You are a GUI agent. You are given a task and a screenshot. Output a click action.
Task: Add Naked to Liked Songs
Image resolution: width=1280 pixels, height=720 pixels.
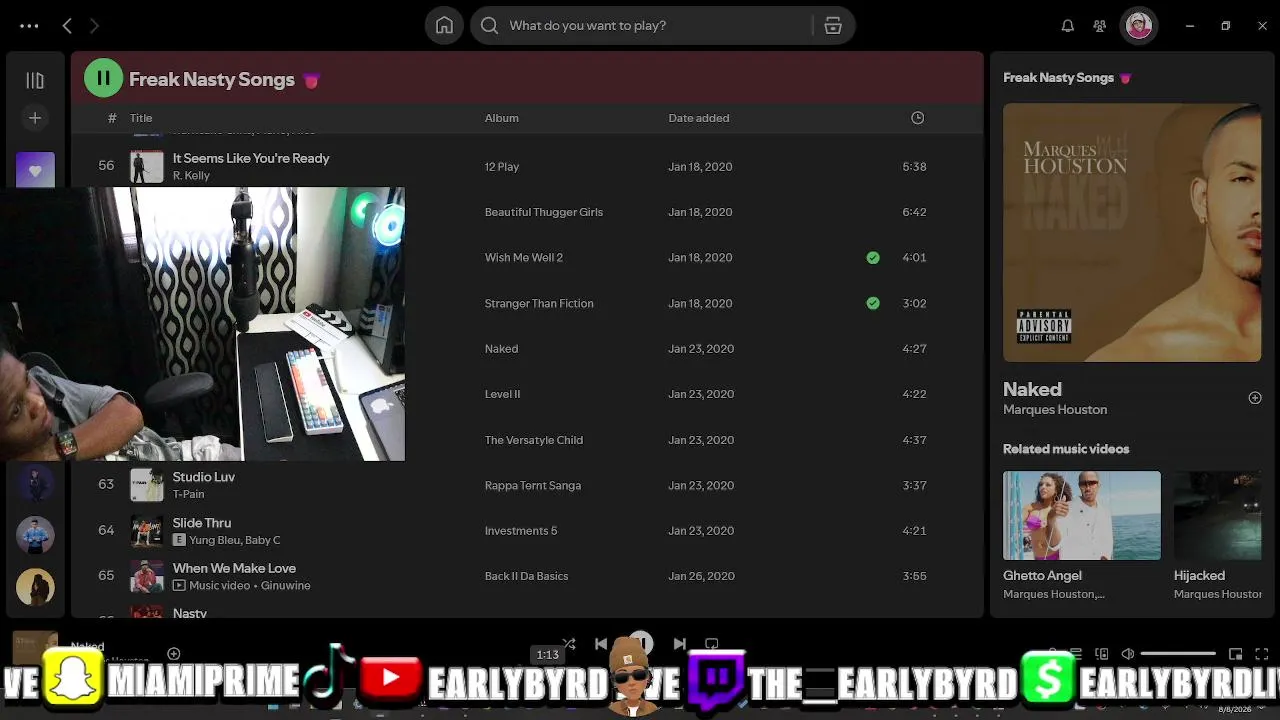(1255, 398)
